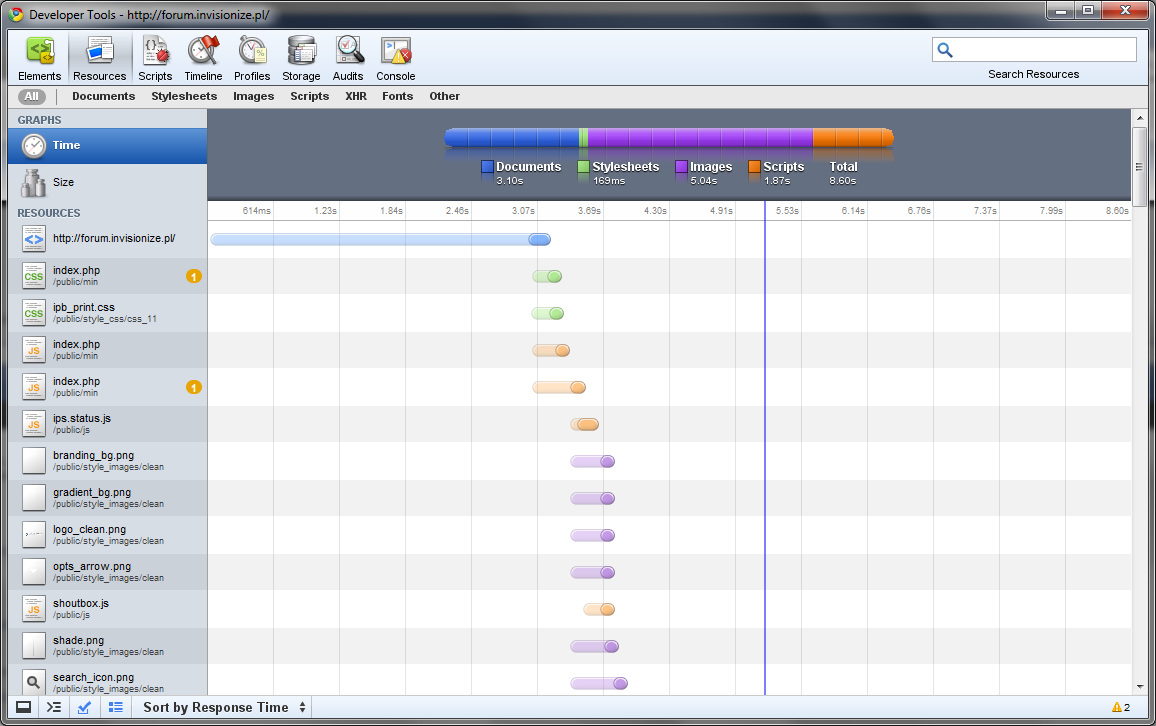Open the Scripts panel

[155, 59]
